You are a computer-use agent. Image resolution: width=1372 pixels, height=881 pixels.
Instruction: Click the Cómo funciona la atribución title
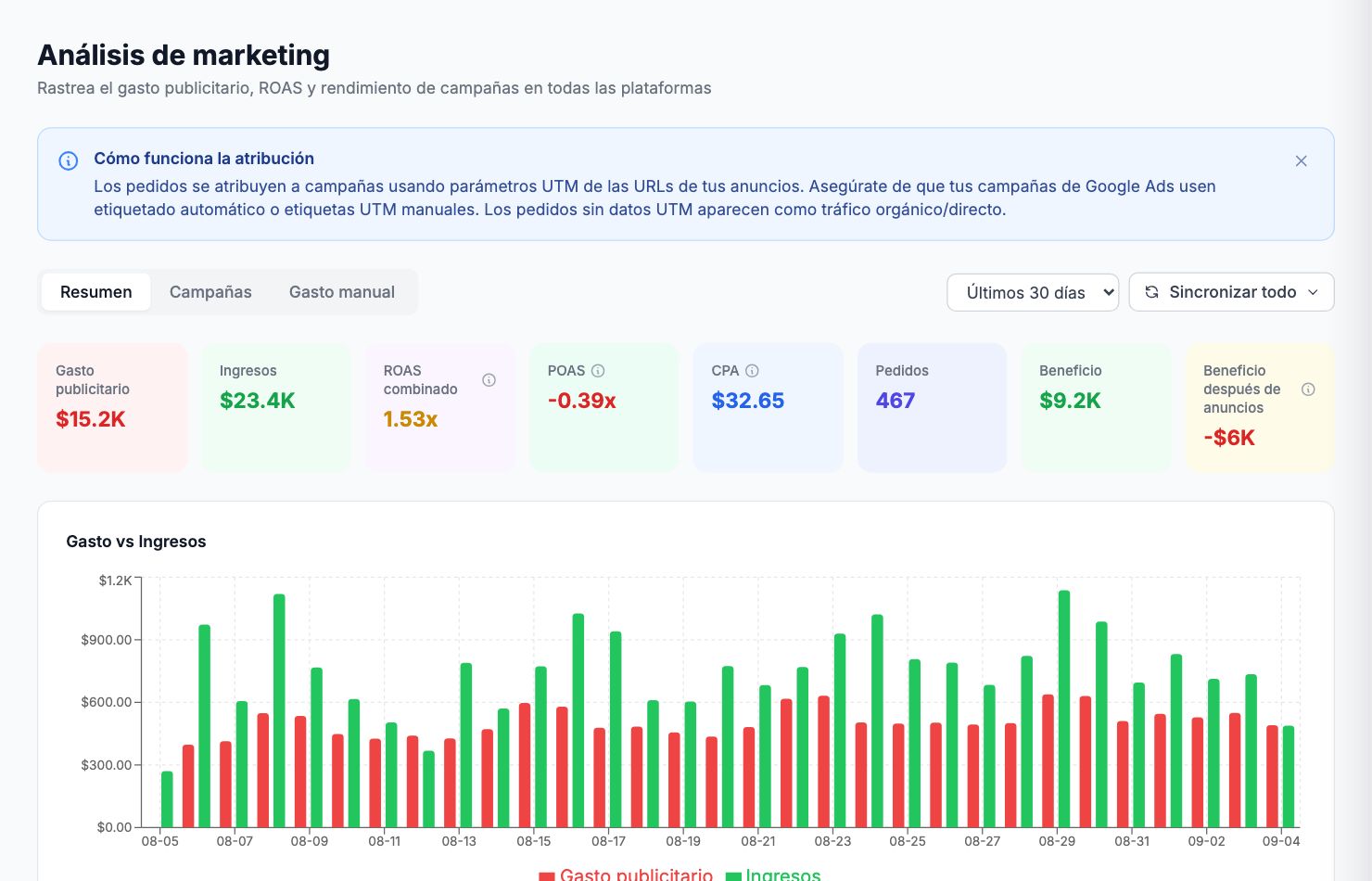click(204, 159)
